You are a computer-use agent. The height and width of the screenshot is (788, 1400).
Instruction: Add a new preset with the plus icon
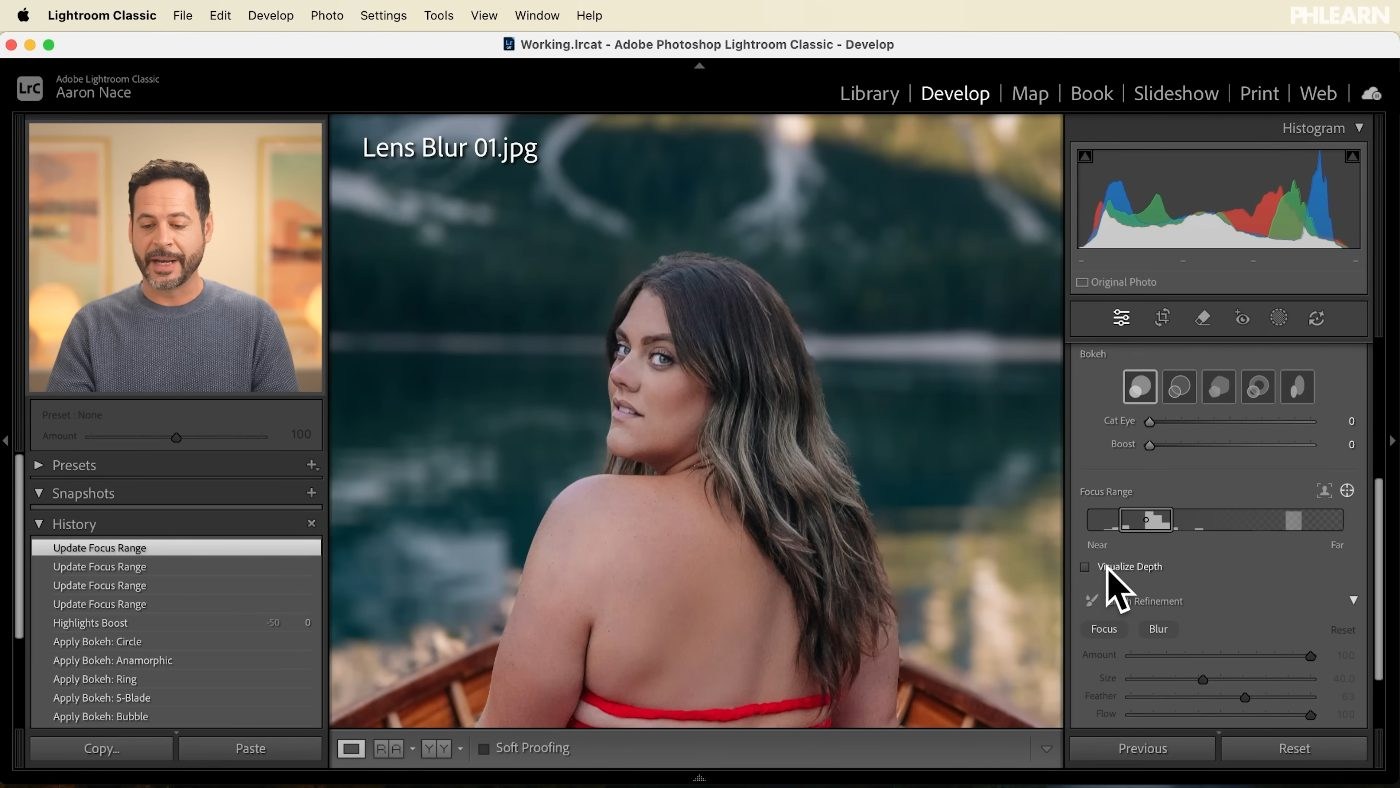click(x=312, y=465)
